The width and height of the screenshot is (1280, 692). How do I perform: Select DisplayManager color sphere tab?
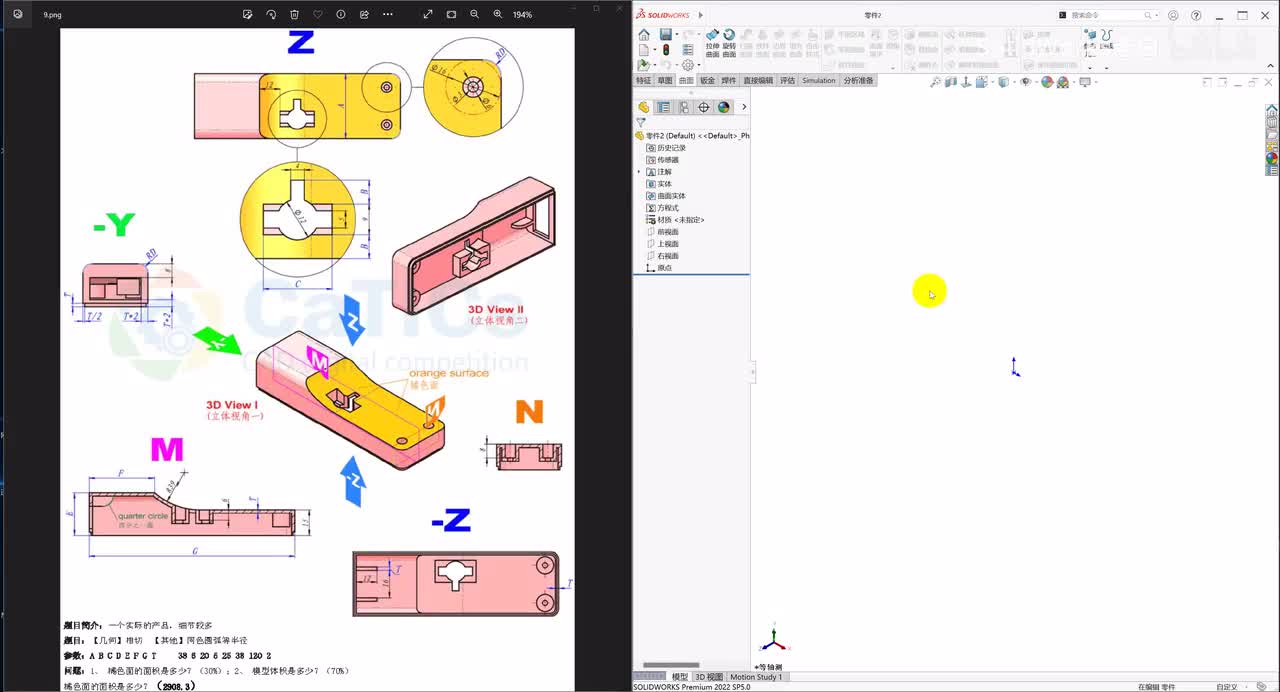coord(724,107)
